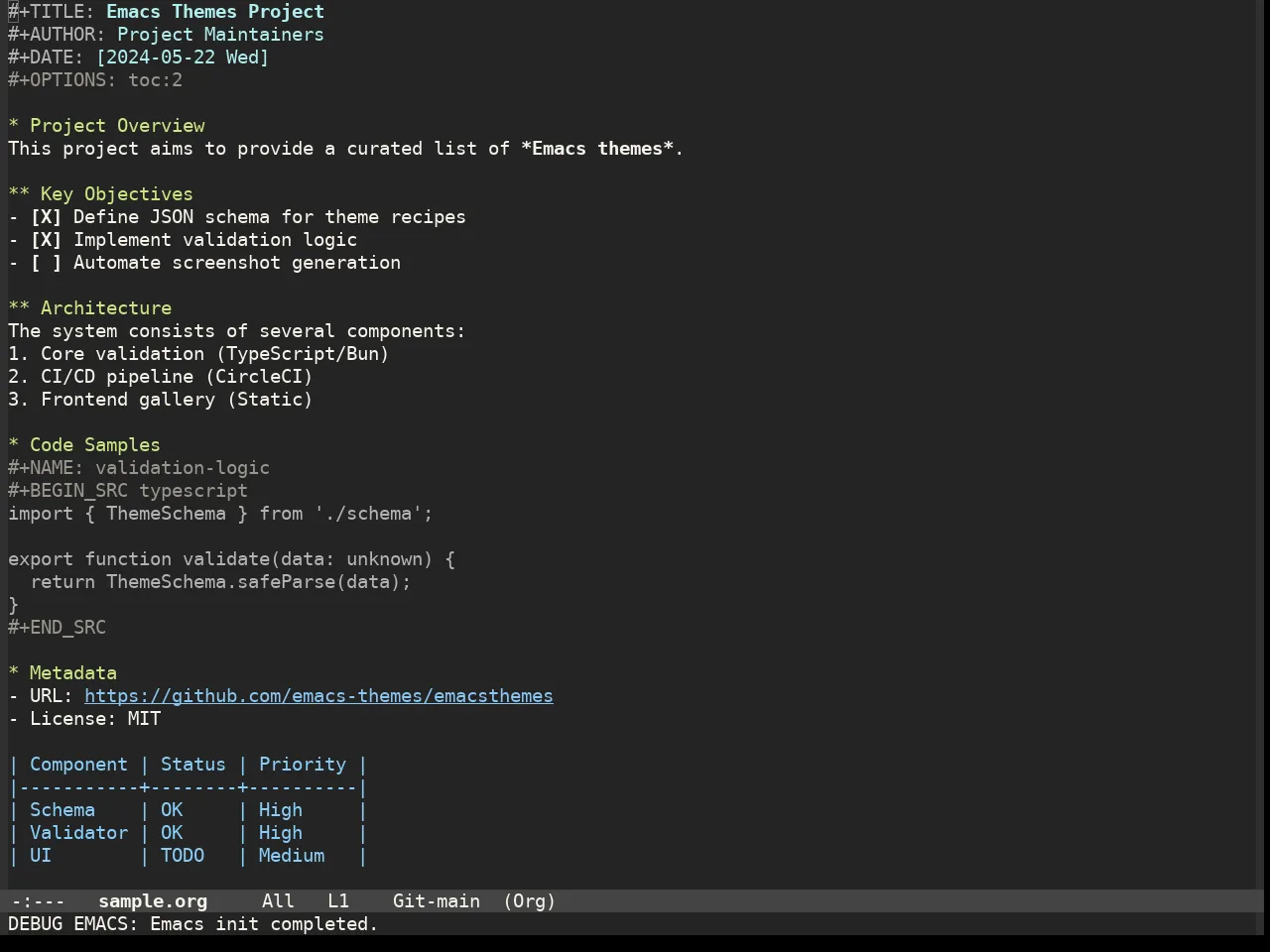This screenshot has width=1270, height=952.
Task: Toggle the checked 'Define JSON schema' checkbox
Action: click(46, 217)
